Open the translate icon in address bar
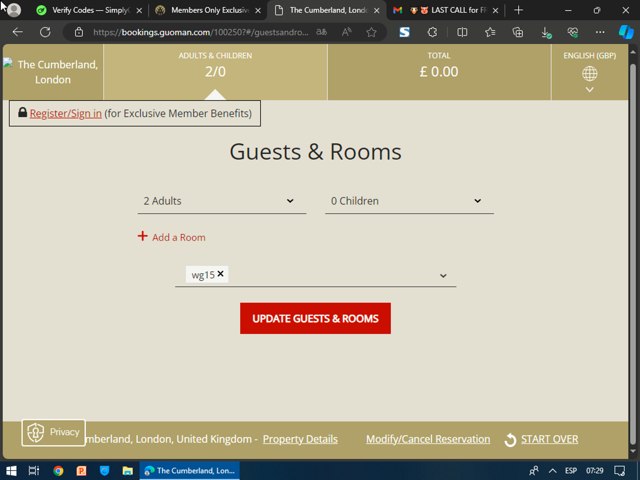Image resolution: width=640 pixels, height=480 pixels. click(x=322, y=32)
